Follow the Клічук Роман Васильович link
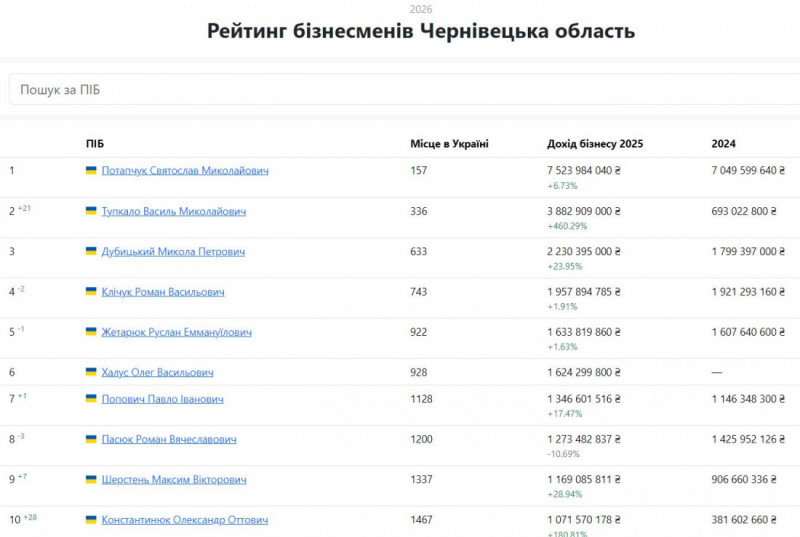The width and height of the screenshot is (800, 537). point(163,292)
